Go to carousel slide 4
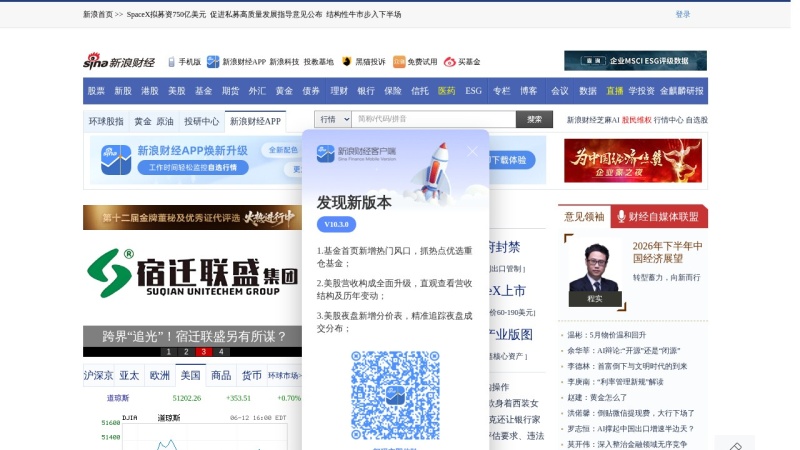This screenshot has height=450, width=800. tap(221, 352)
